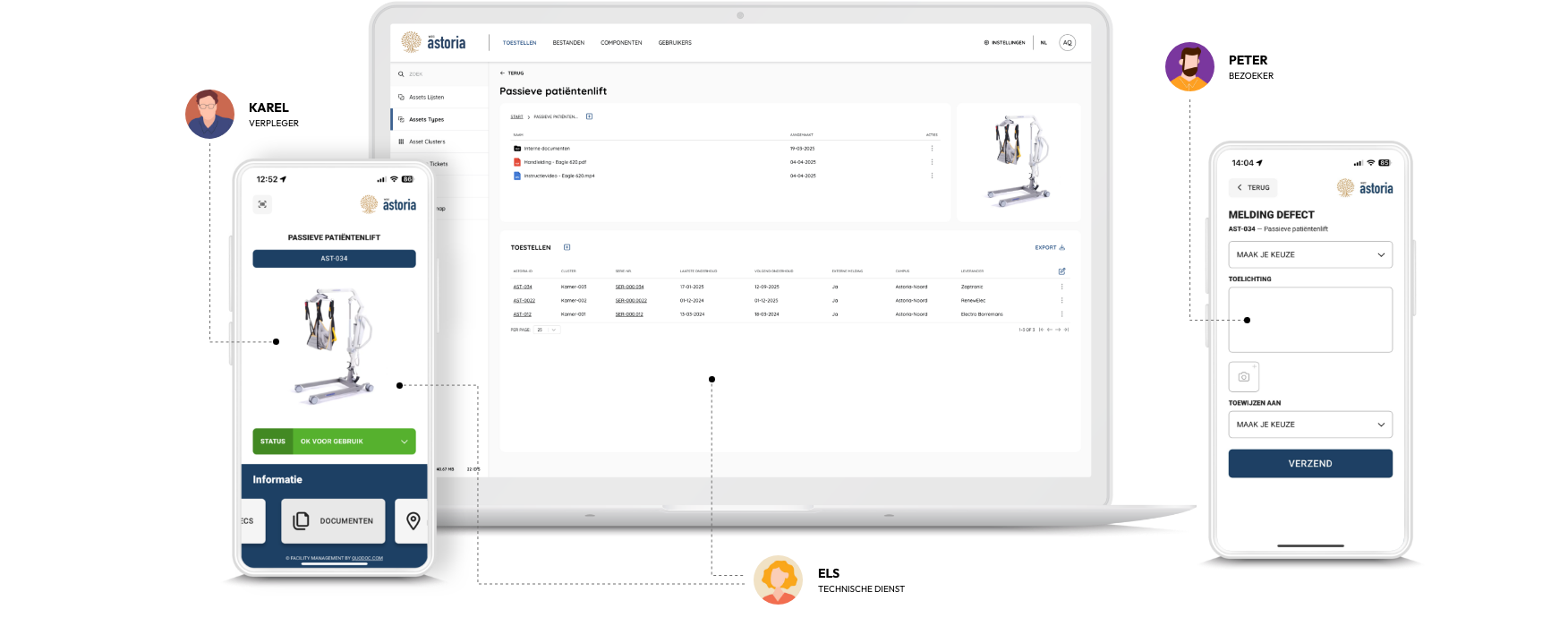The height and width of the screenshot is (635, 1568).
Task: Open the Componenten tab
Action: 621,43
